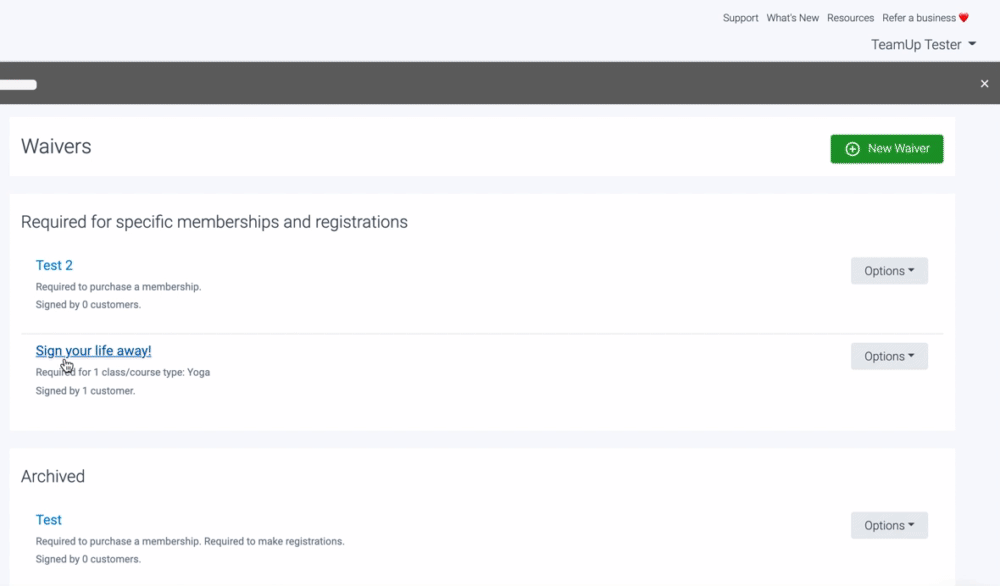The width and height of the screenshot is (1000, 586).
Task: Click the Yoga class requirement text
Action: pos(123,372)
